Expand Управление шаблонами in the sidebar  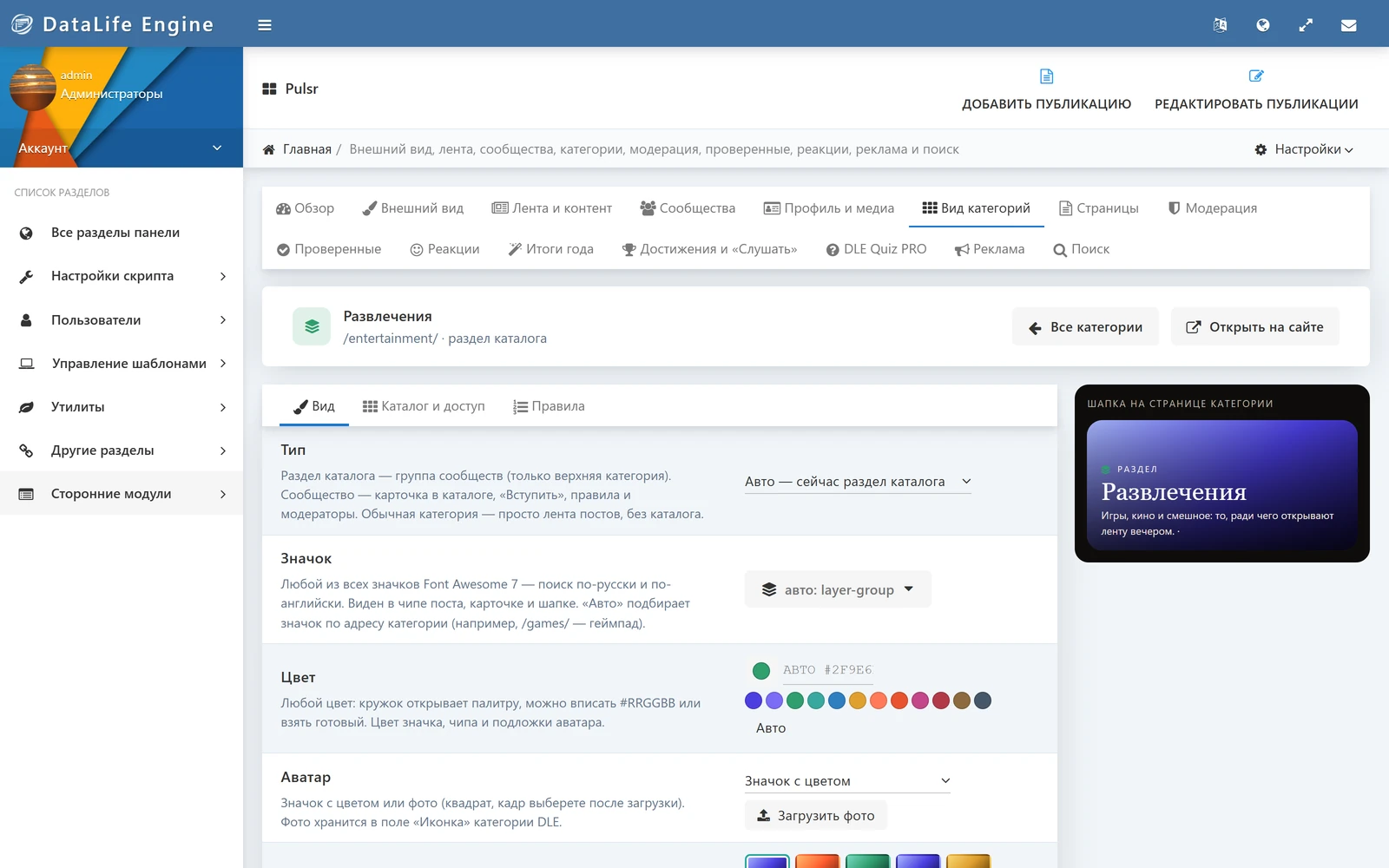pos(122,364)
